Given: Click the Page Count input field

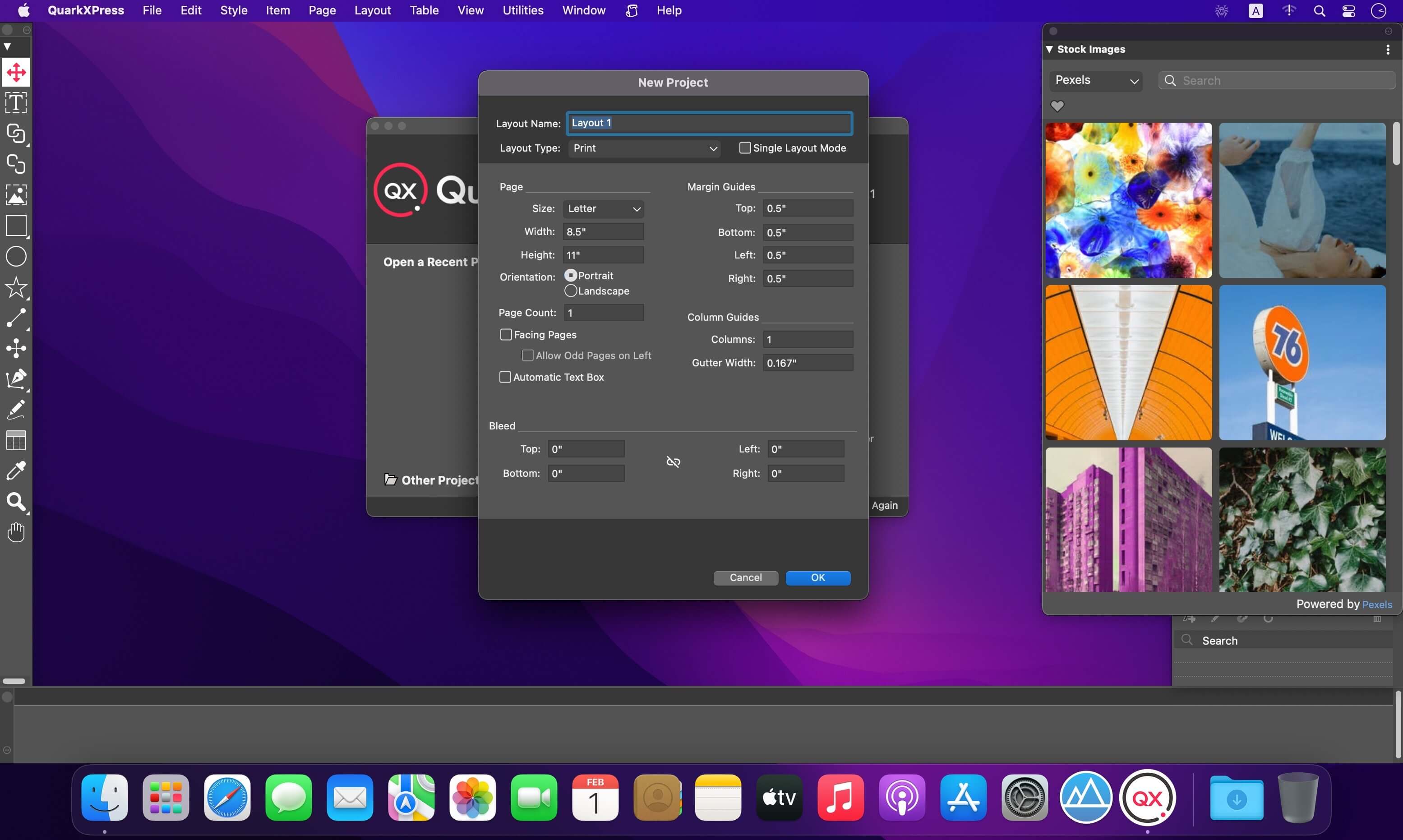Looking at the screenshot, I should 603,313.
